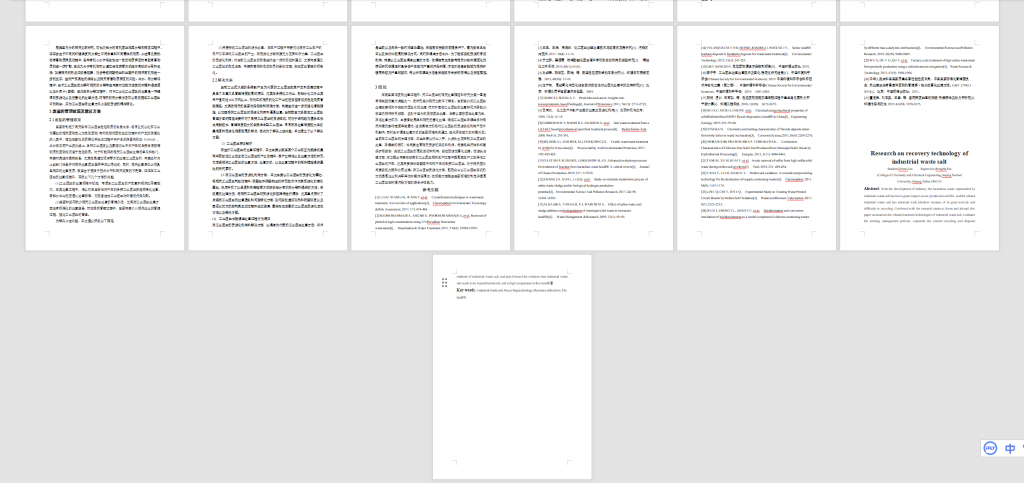This screenshot has width=1024, height=483.
Task: Click the blank lower area of the last page
Action: (x=510, y=400)
